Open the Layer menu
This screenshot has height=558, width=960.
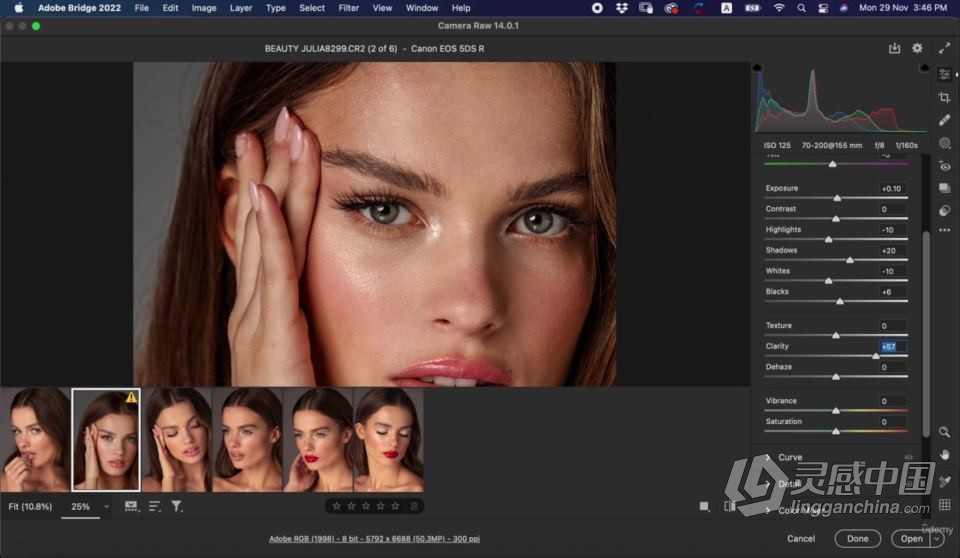(241, 8)
